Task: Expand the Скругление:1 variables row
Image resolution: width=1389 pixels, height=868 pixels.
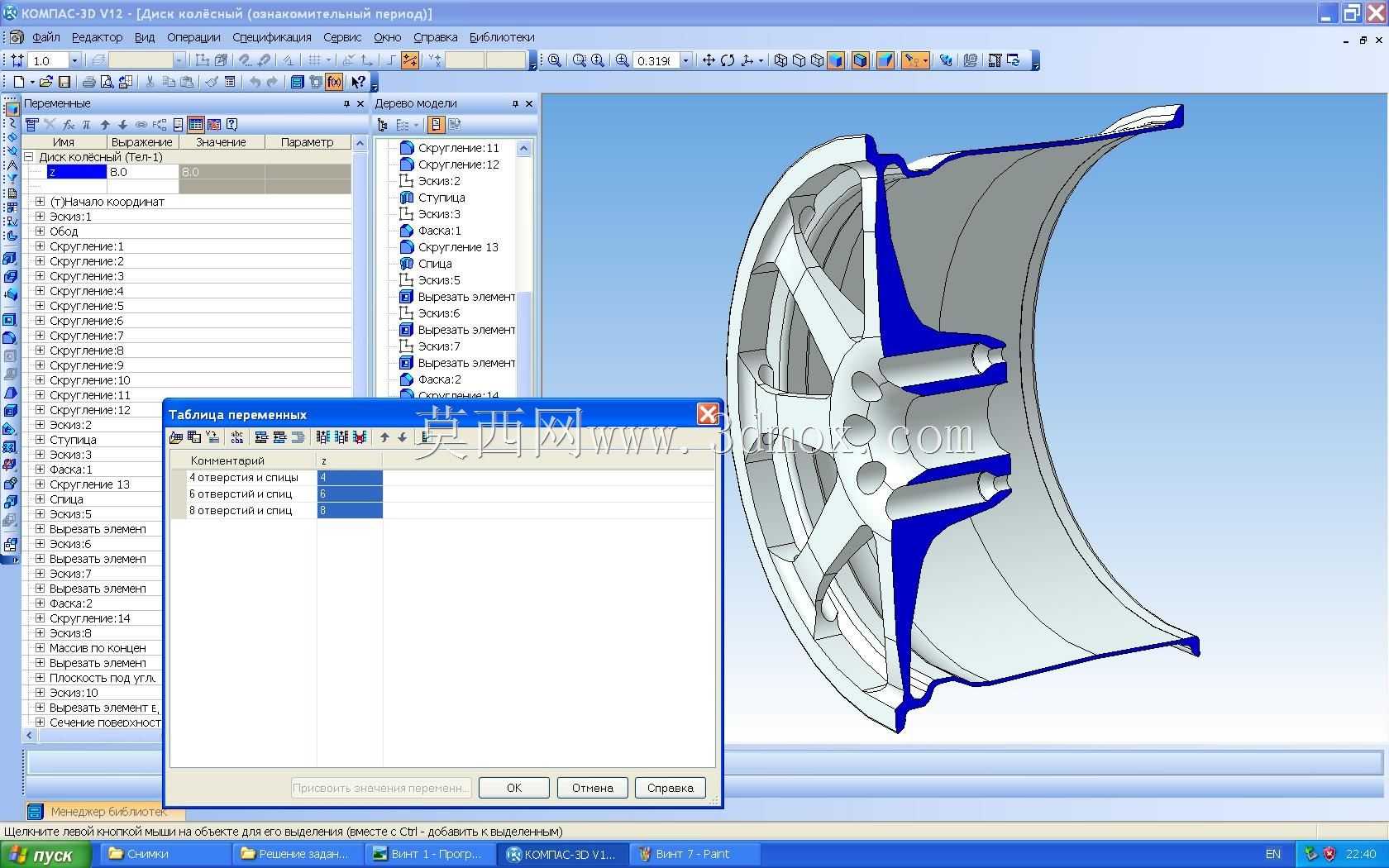Action: point(40,246)
